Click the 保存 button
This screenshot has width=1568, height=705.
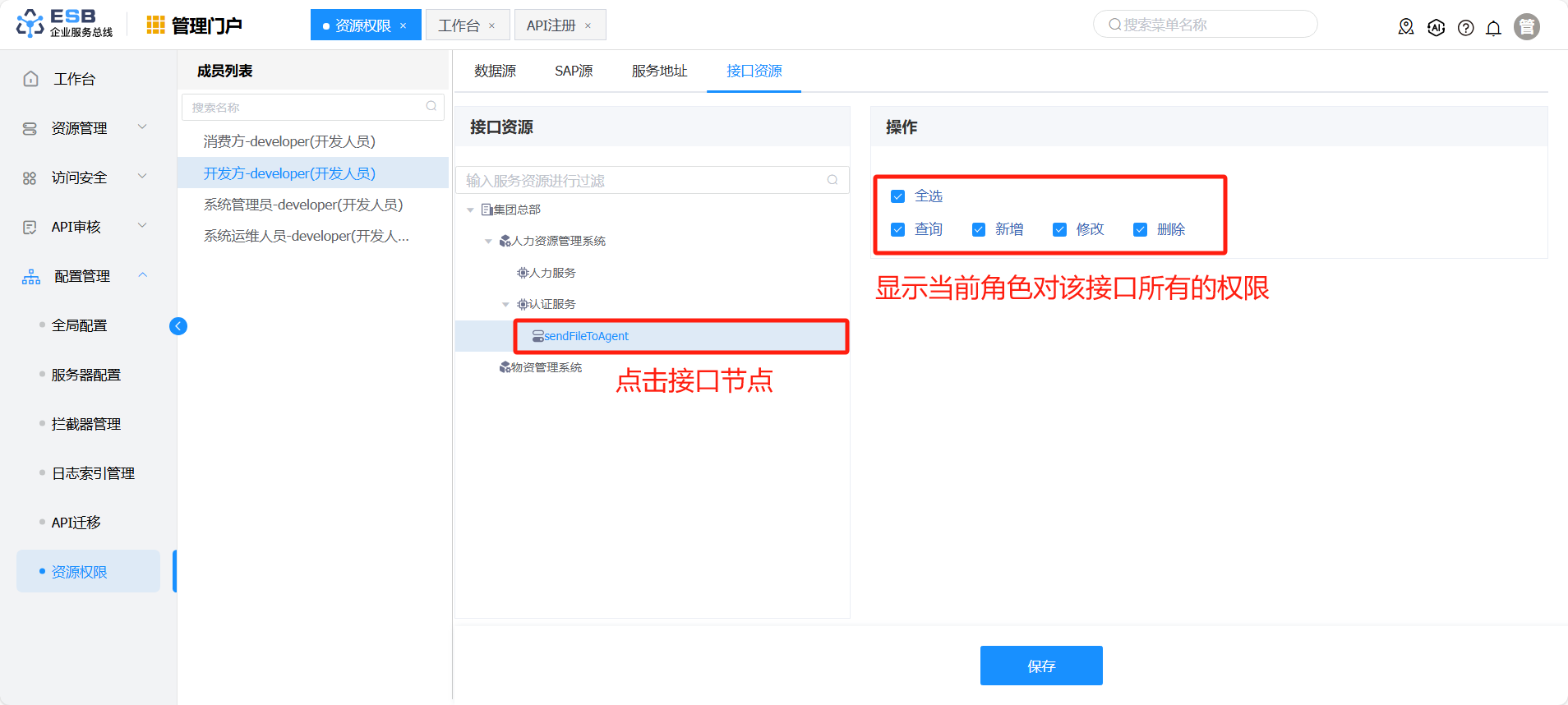(1040, 666)
